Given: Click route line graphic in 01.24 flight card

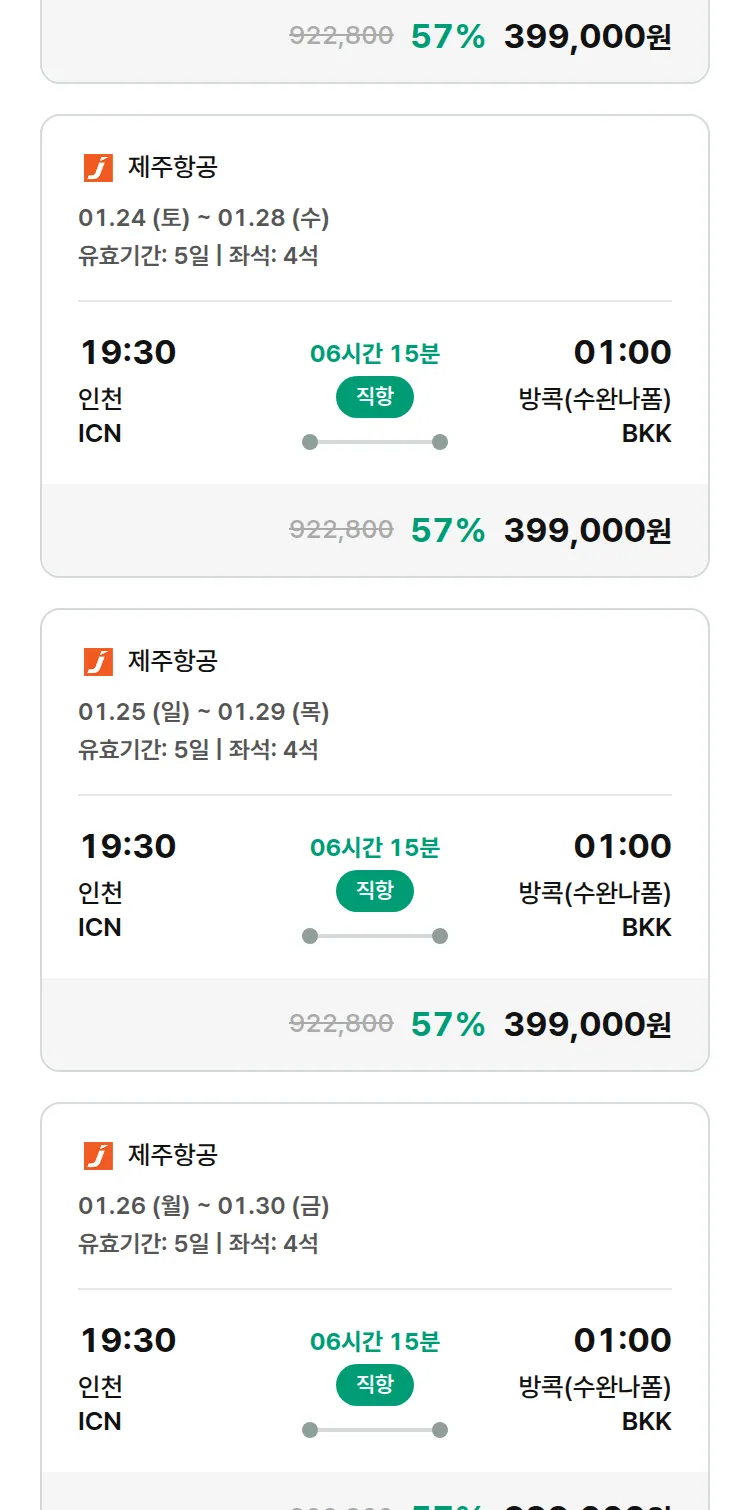Looking at the screenshot, I should (375, 442).
